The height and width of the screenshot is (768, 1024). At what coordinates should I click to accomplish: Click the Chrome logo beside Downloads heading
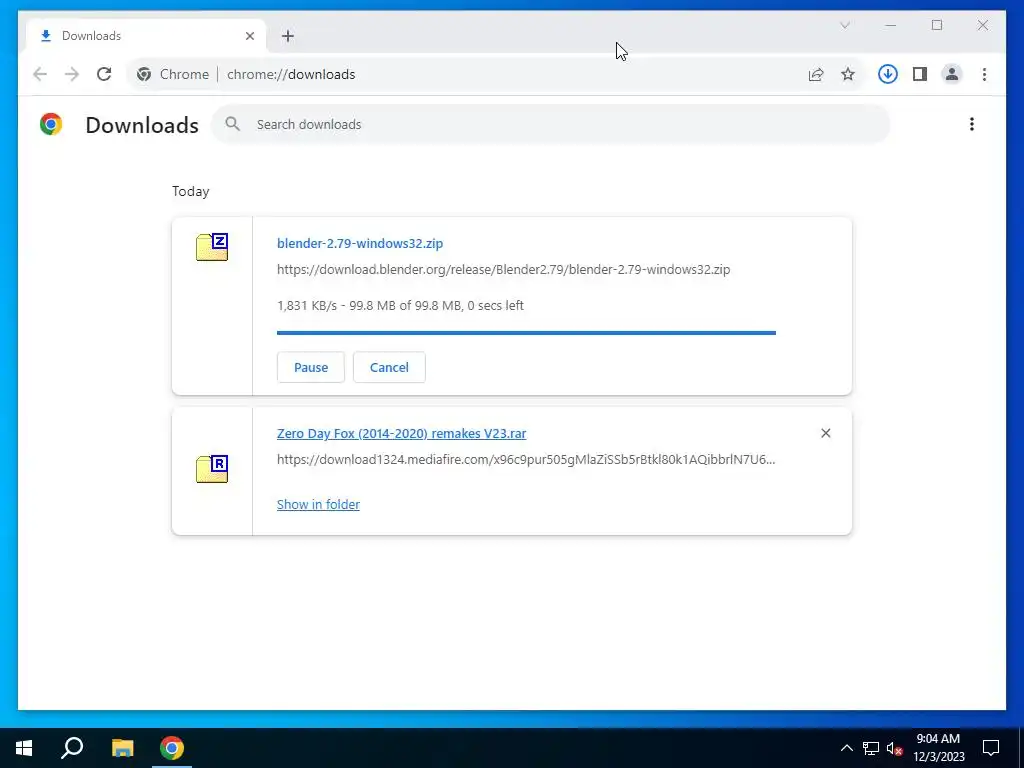click(x=51, y=124)
